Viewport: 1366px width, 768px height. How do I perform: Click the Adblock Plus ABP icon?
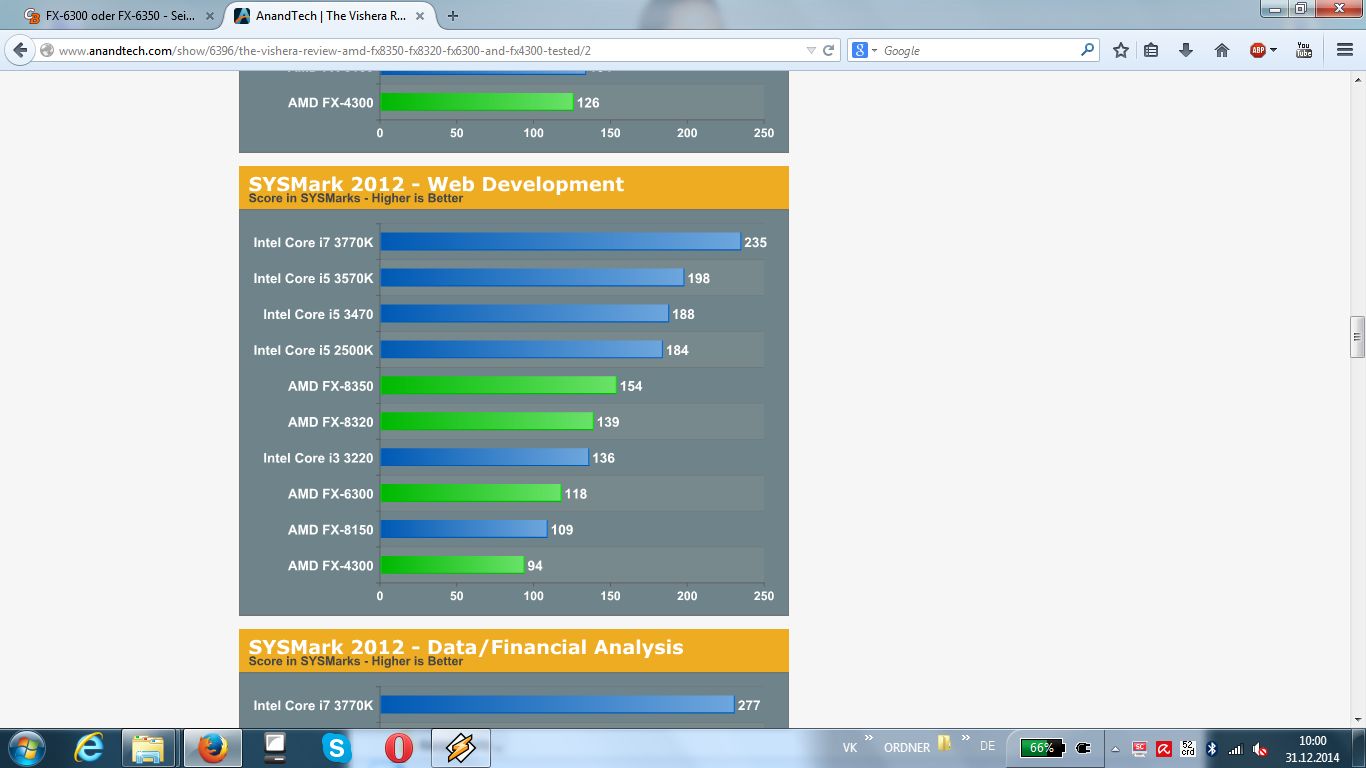tap(1258, 50)
